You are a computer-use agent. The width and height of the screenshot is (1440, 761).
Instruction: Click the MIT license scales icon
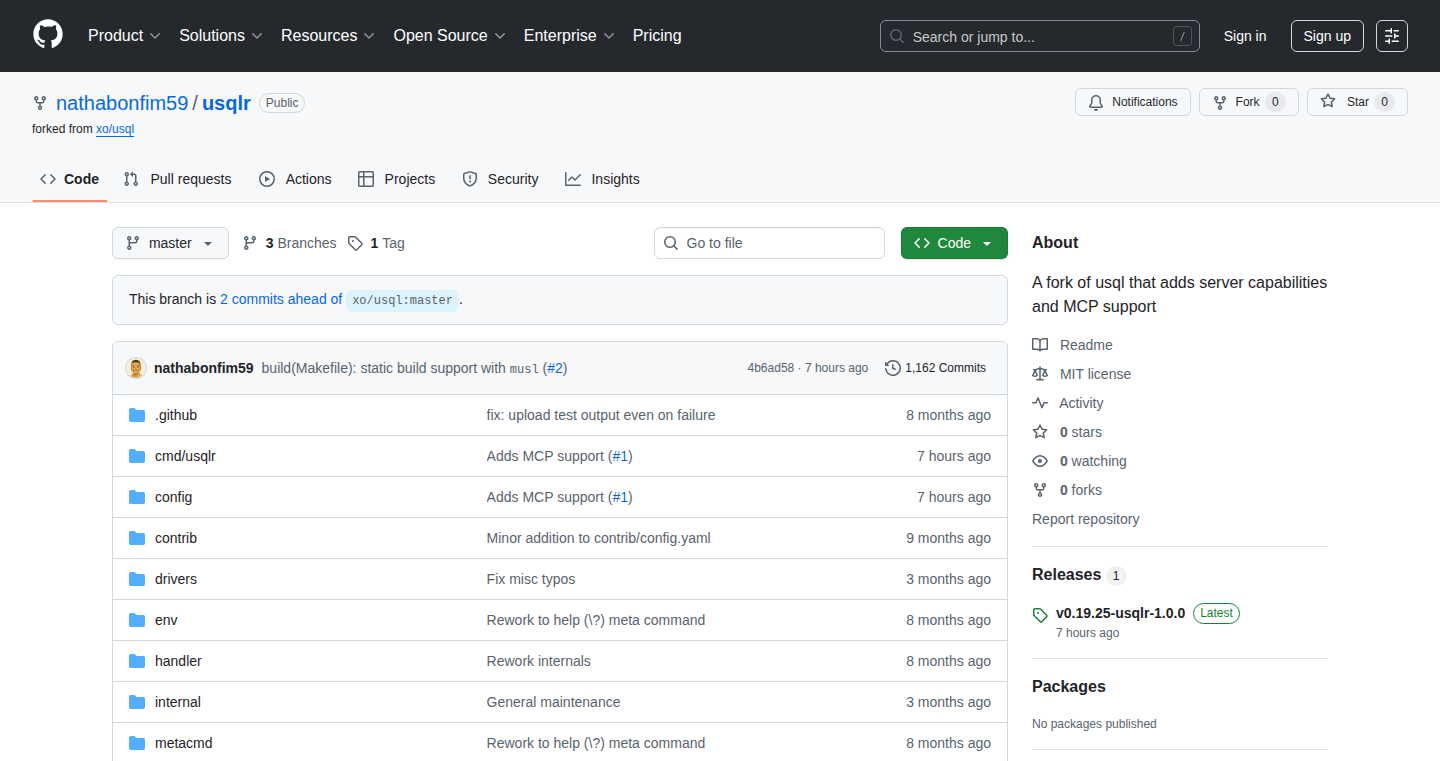point(1040,374)
